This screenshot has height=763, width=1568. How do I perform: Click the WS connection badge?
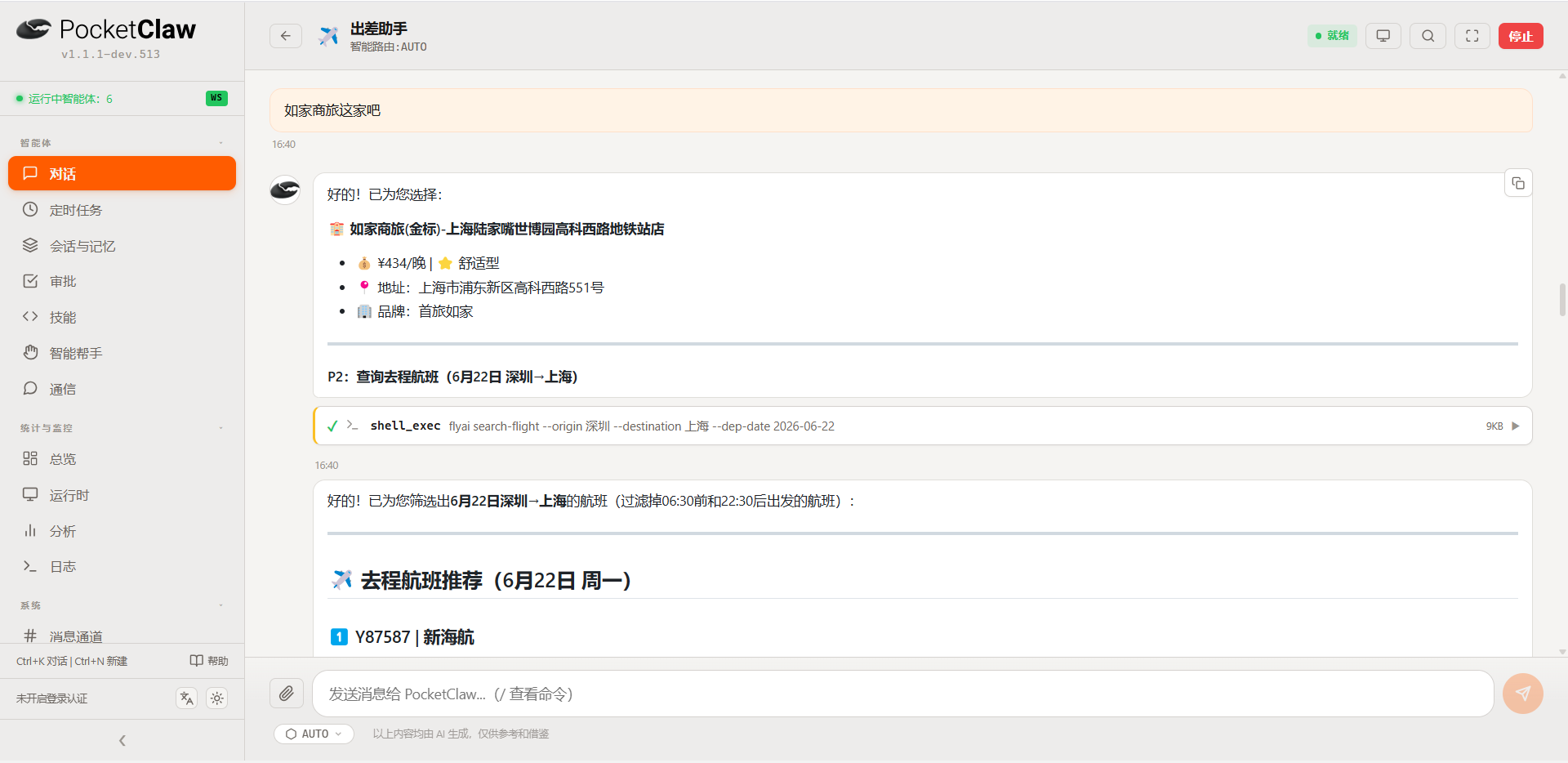click(x=216, y=98)
